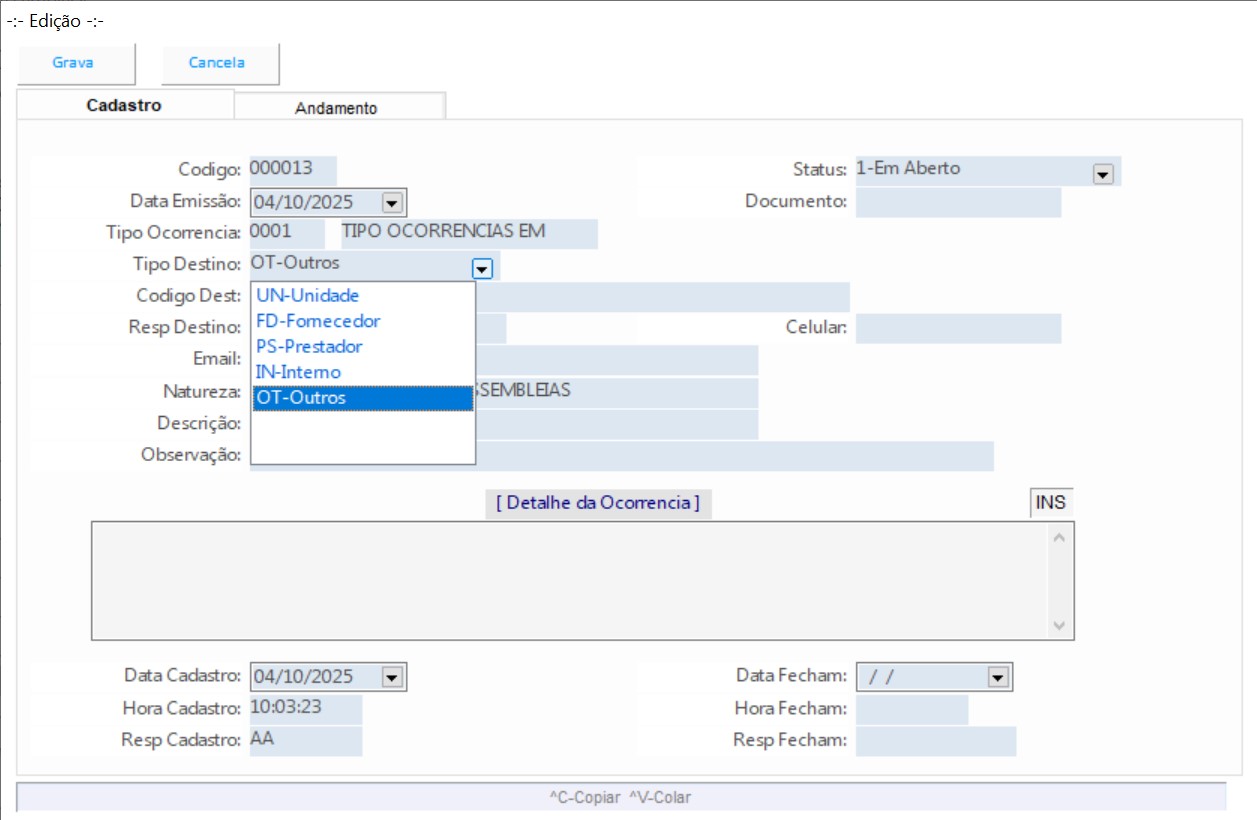
Task: Open the Data Fecham date dropdown
Action: (997, 677)
